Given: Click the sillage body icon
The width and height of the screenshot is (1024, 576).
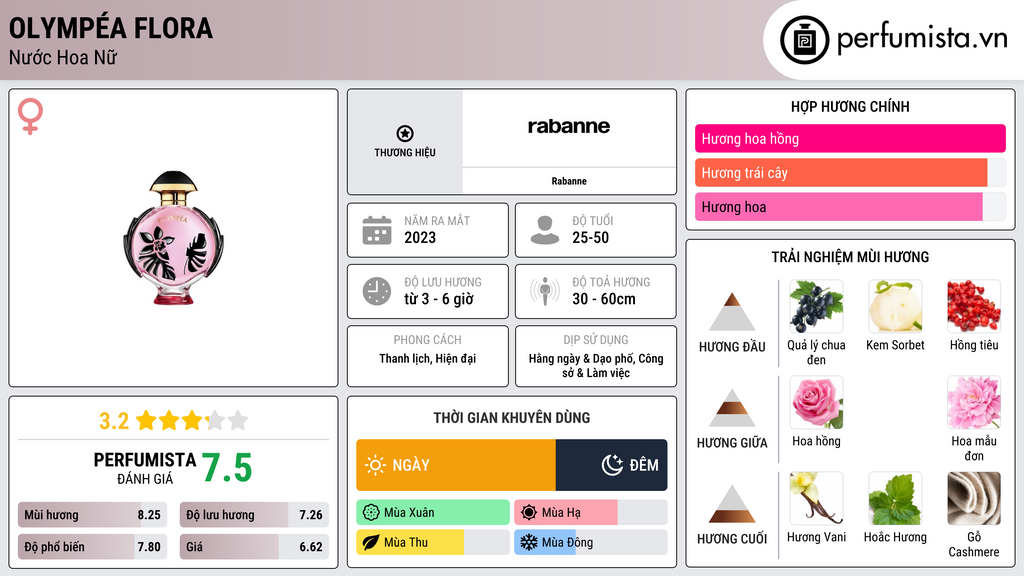Looking at the screenshot, I should (545, 291).
